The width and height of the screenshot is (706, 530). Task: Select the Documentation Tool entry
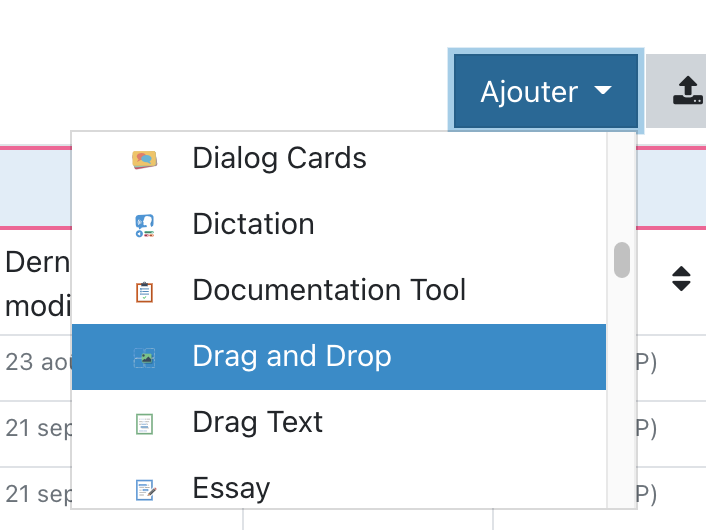tap(329, 290)
